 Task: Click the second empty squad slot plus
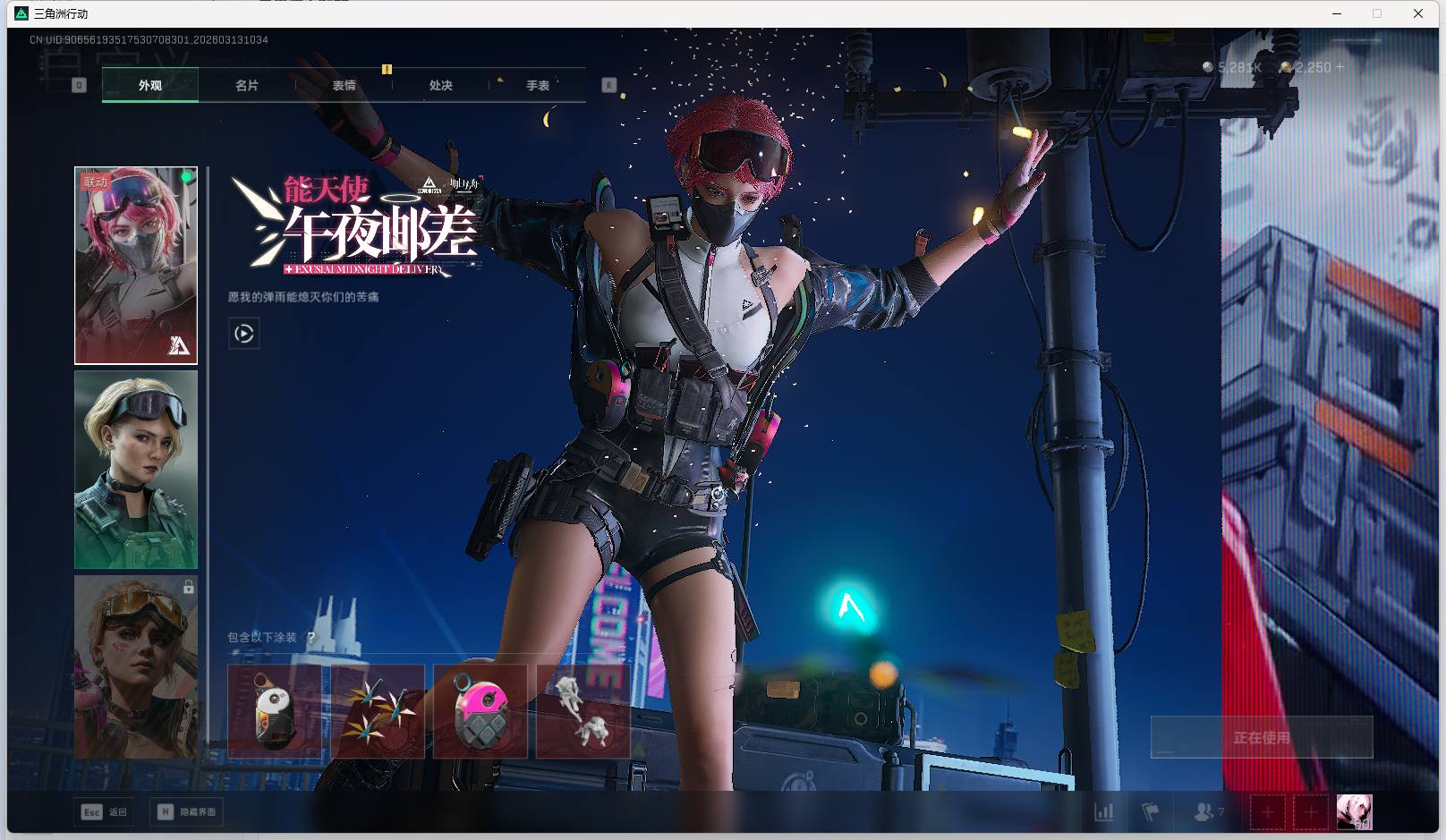1311,812
